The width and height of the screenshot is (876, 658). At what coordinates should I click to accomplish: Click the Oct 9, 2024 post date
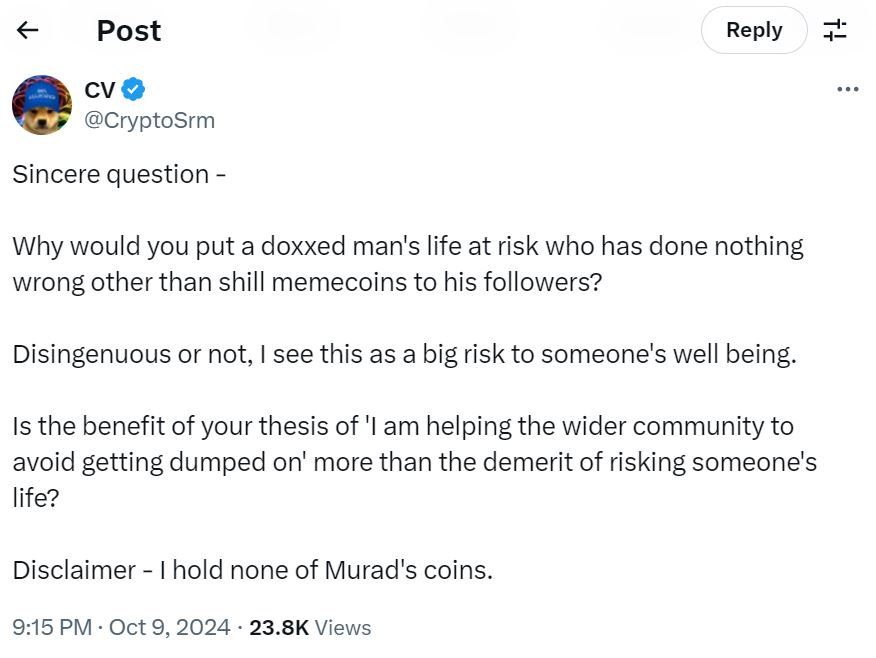click(x=170, y=628)
